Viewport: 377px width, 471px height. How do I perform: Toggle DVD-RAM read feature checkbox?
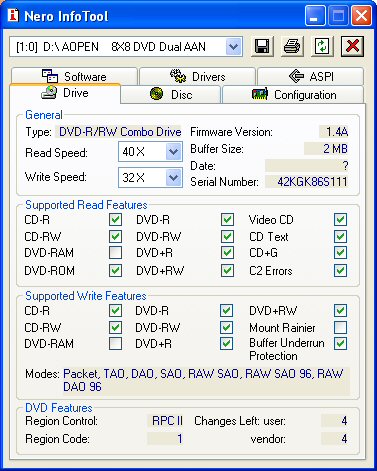pyautogui.click(x=115, y=253)
